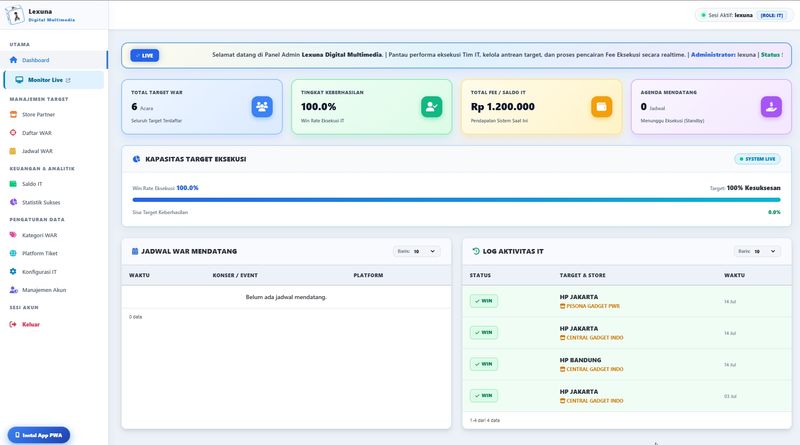Click the Sesi Aktif lexuna session badge
800x445 pixels.
coord(744,15)
